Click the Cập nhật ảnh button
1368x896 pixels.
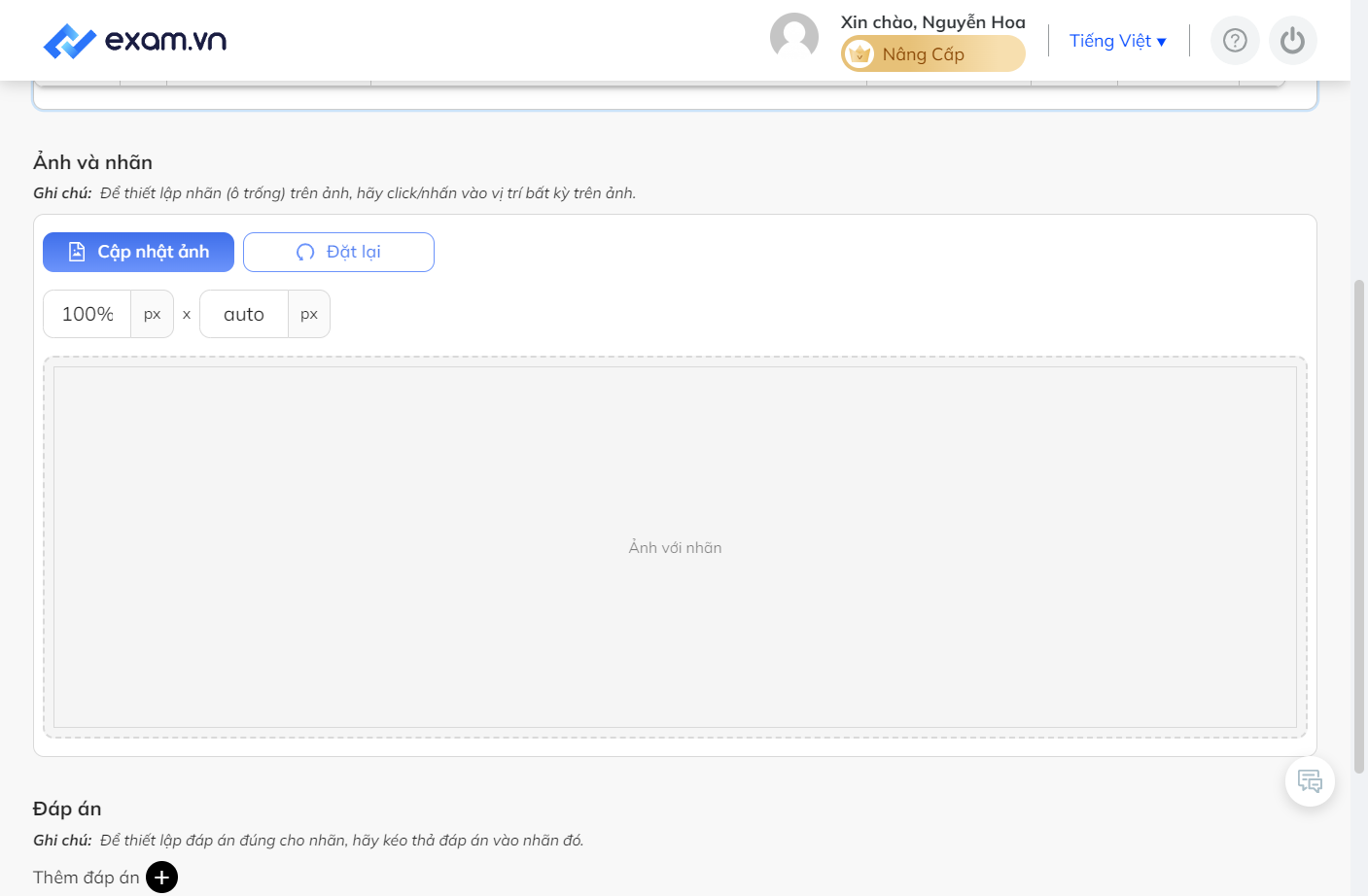[138, 252]
